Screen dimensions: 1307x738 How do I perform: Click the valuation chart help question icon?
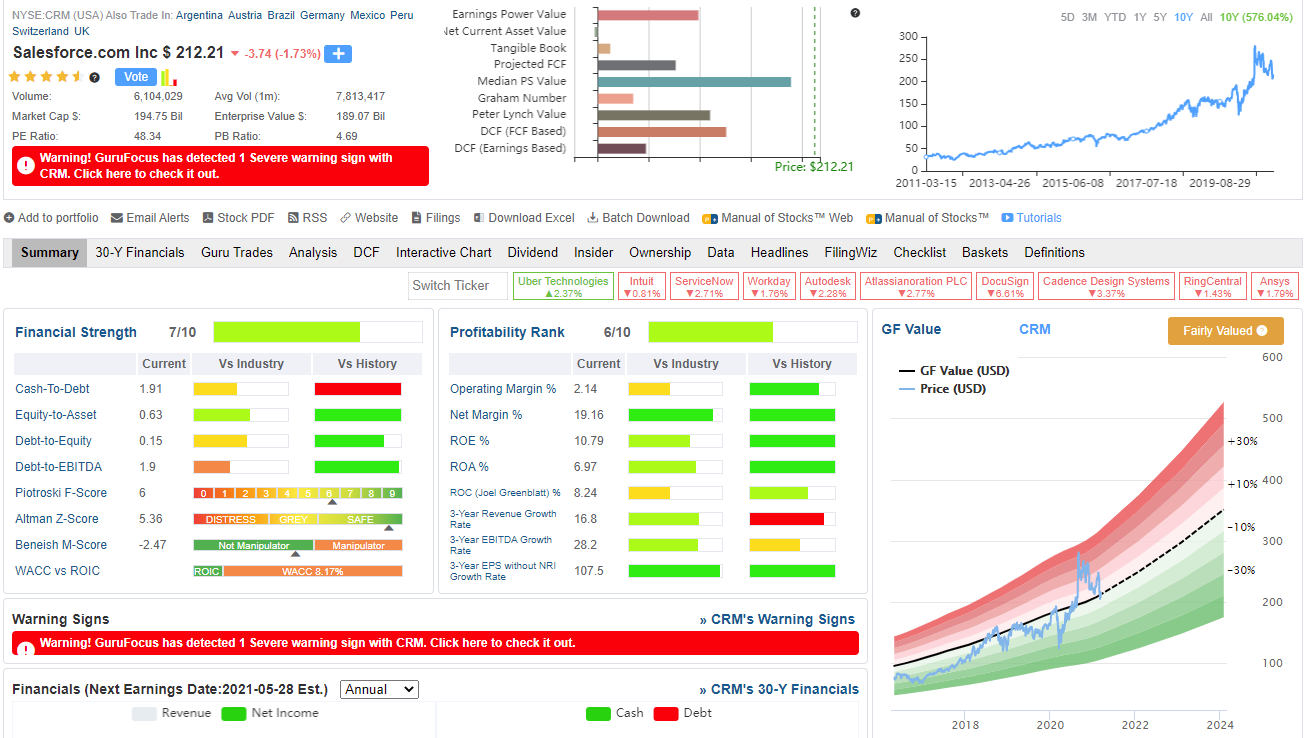pos(855,13)
